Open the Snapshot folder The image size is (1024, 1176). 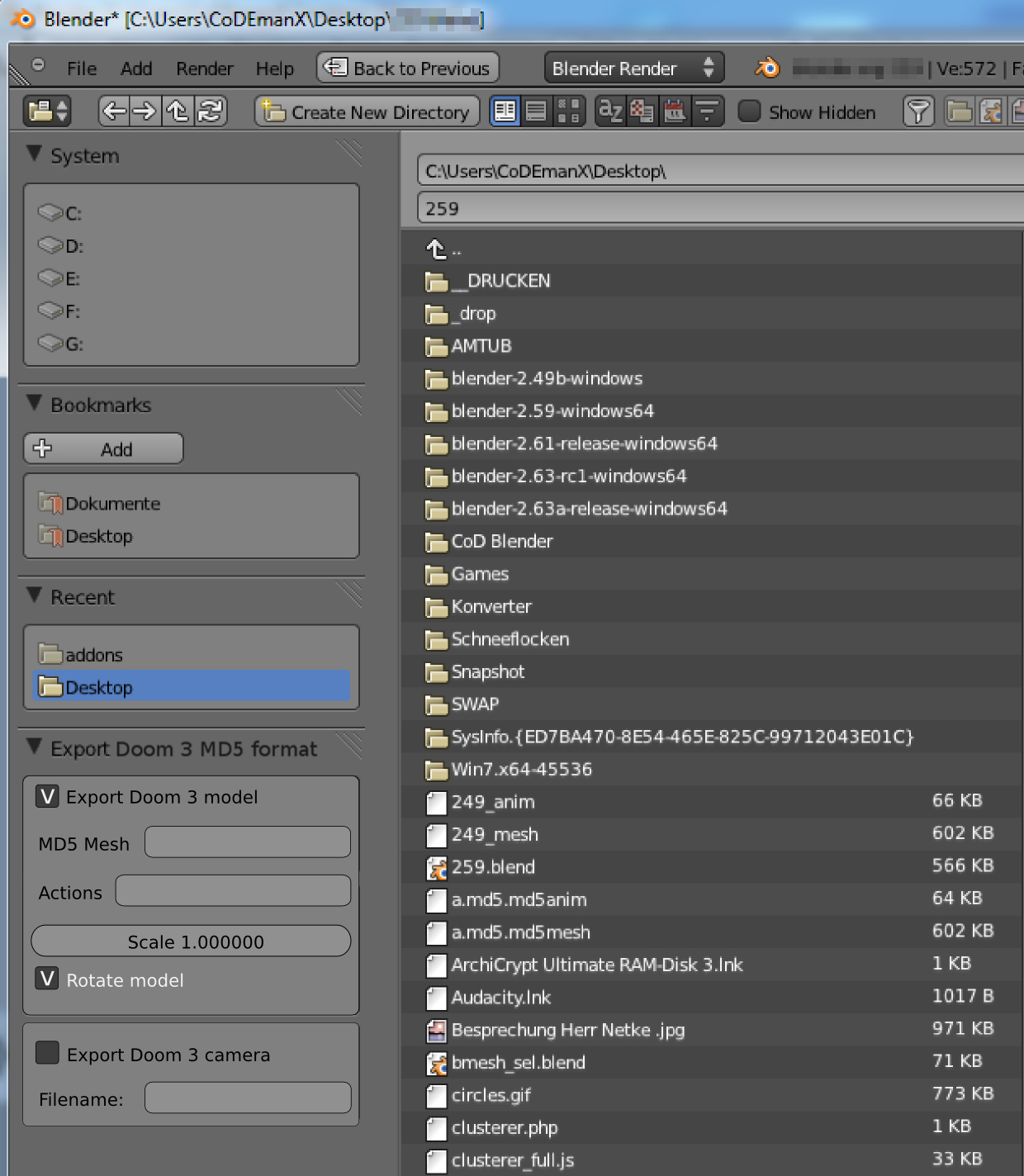[x=712, y=671]
